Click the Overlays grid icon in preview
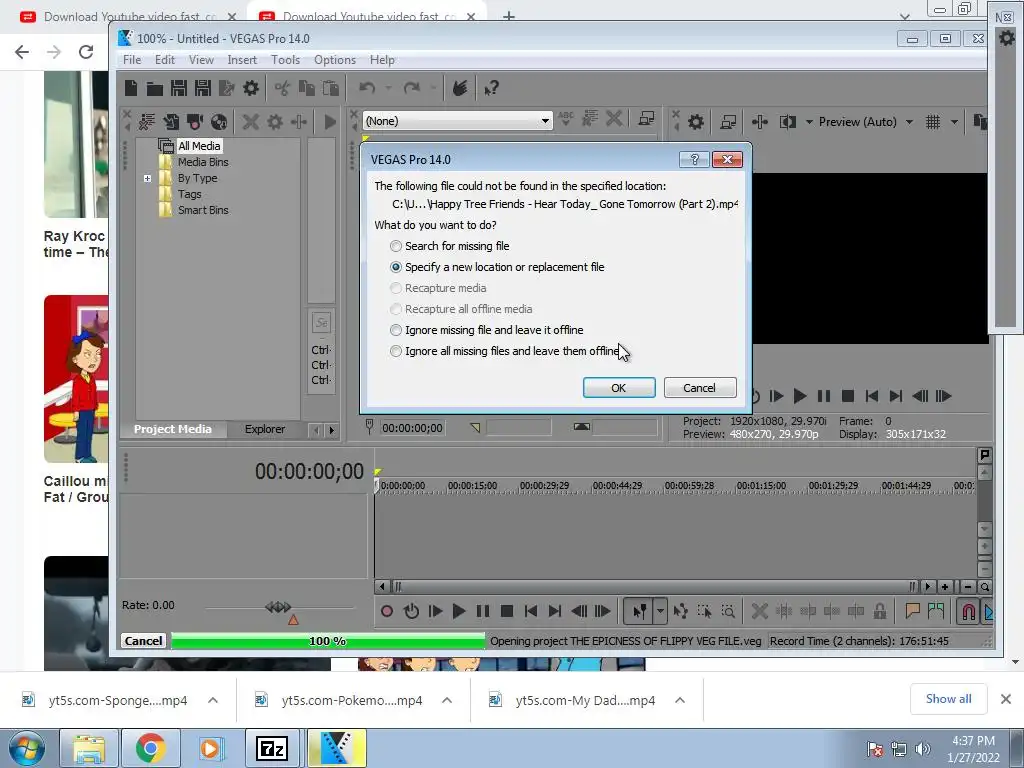 [933, 121]
